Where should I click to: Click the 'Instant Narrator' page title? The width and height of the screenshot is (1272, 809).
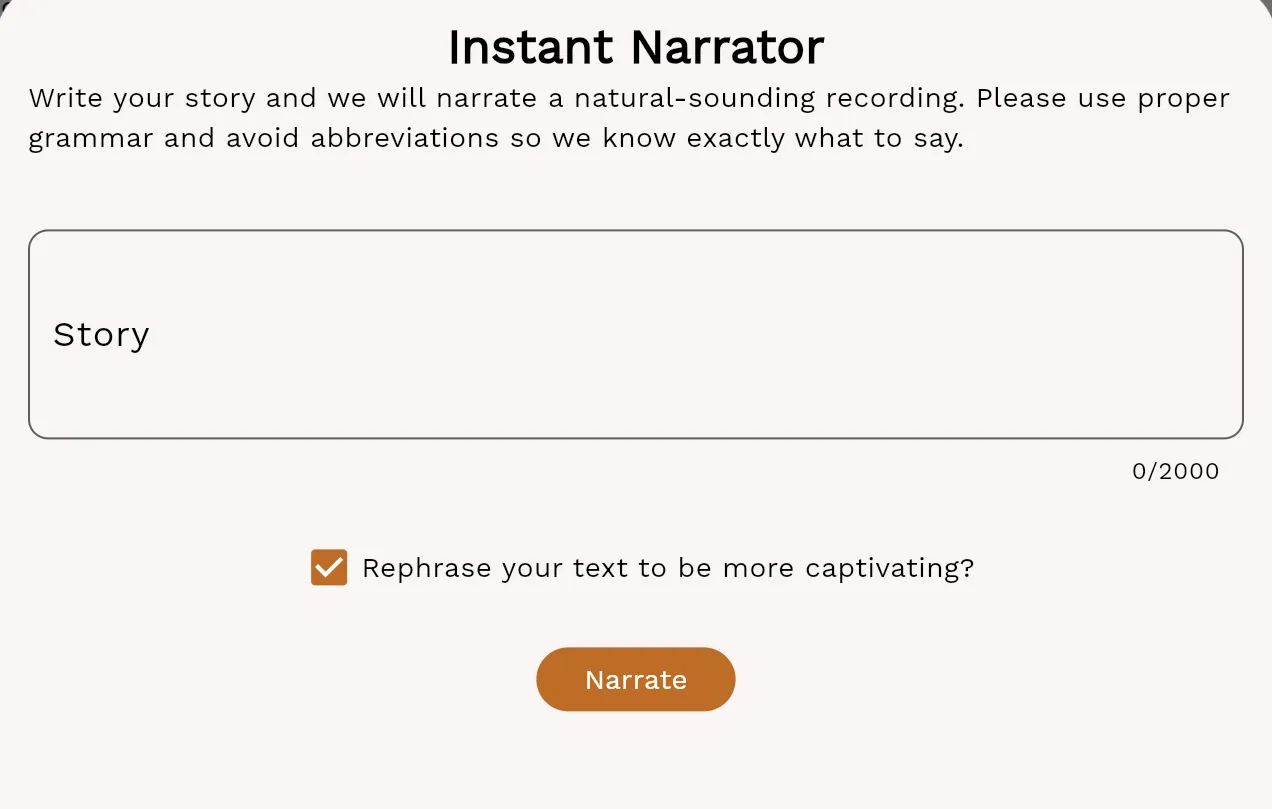(636, 46)
